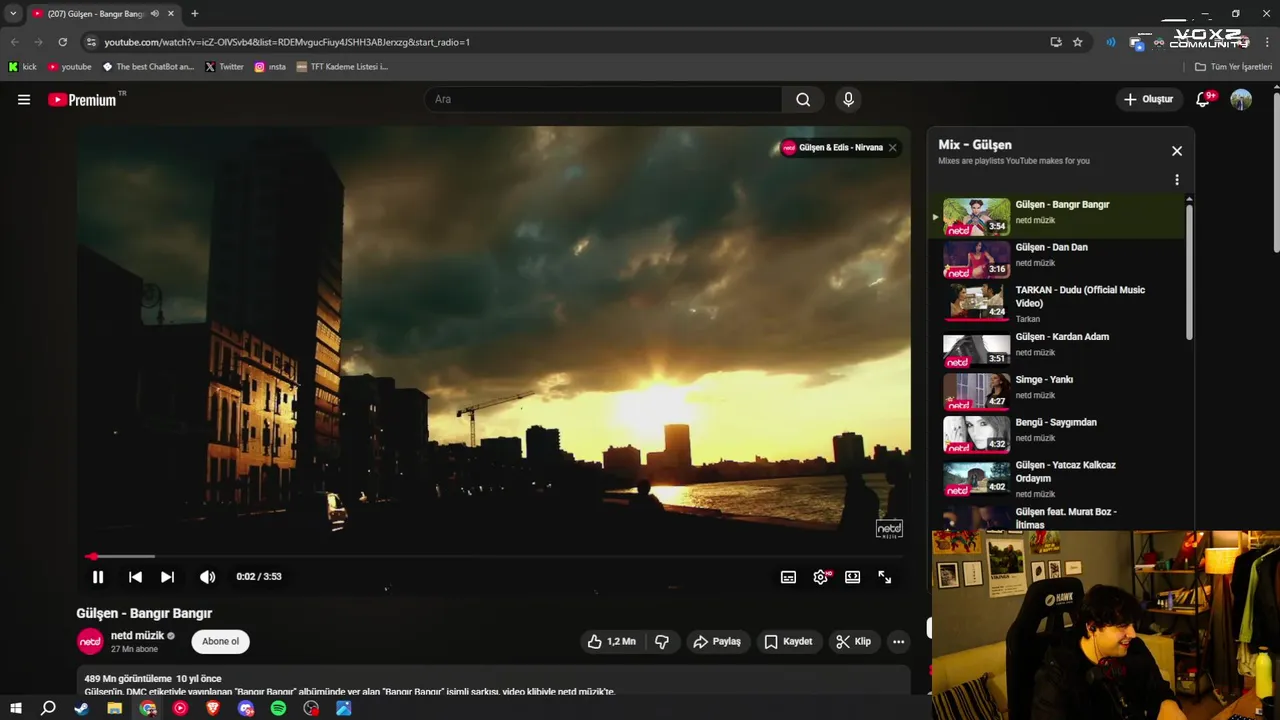Open Windows taskbar search
The image size is (1280, 720).
[48, 708]
